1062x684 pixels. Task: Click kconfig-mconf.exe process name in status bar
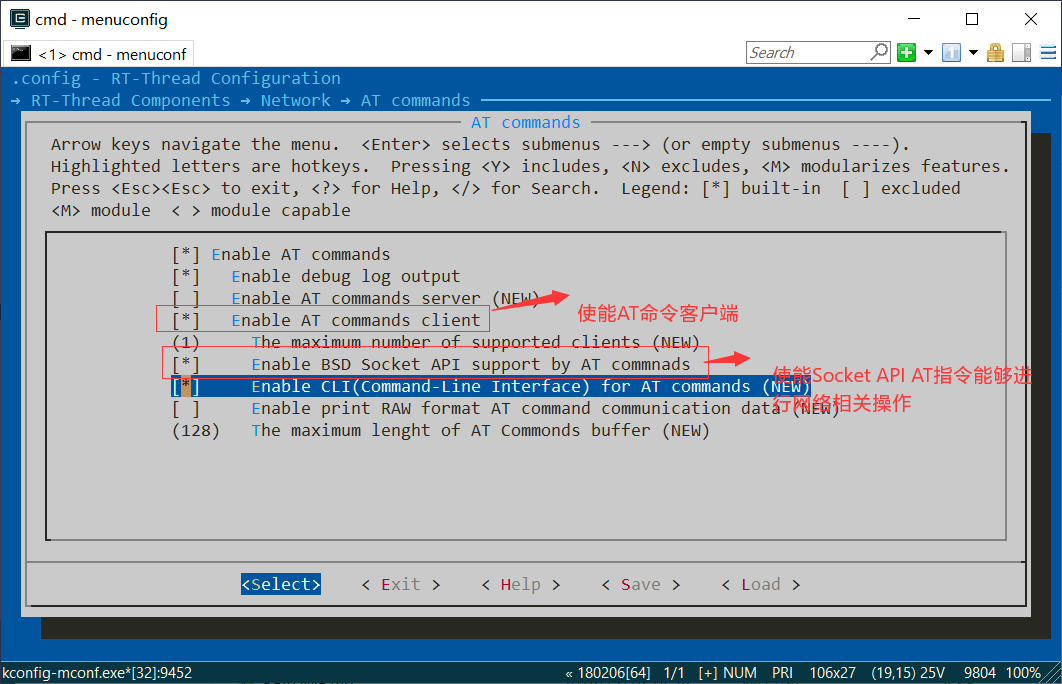click(98, 673)
